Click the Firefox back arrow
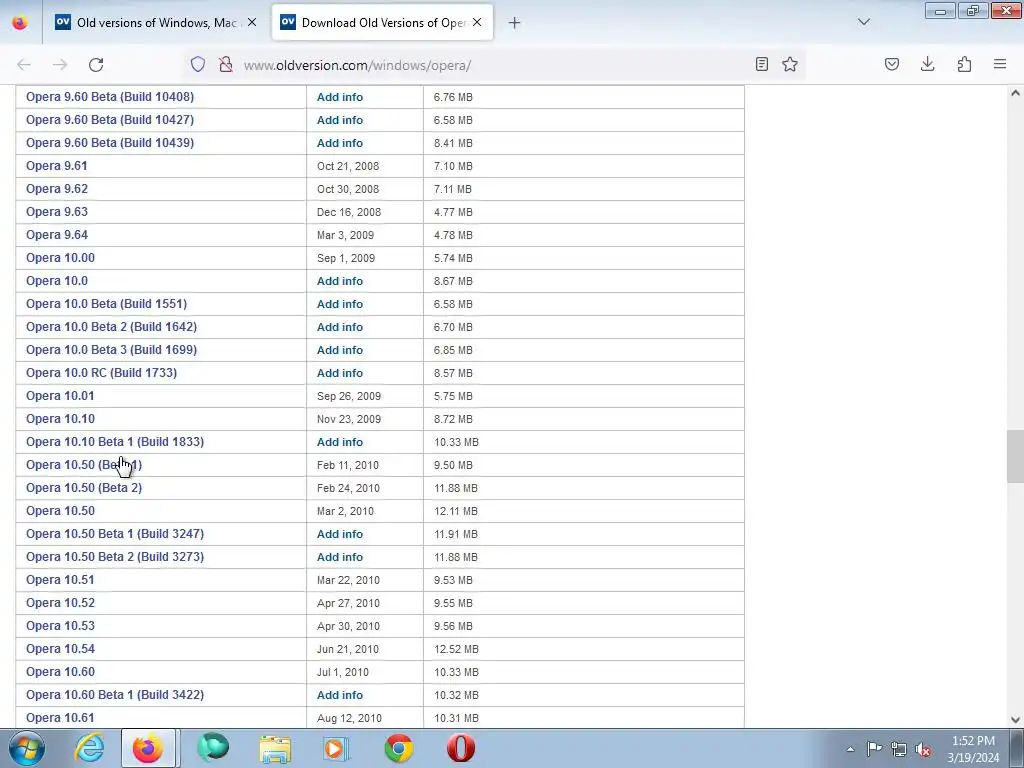 [24, 64]
